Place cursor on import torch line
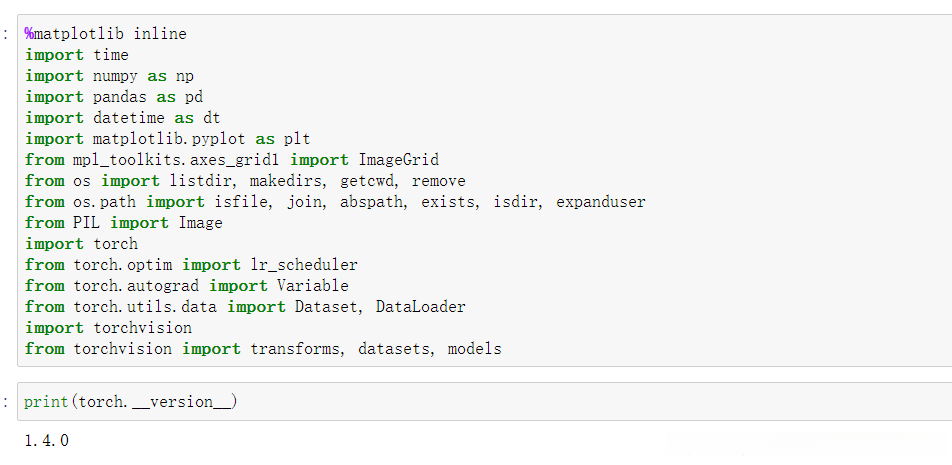 click(82, 244)
